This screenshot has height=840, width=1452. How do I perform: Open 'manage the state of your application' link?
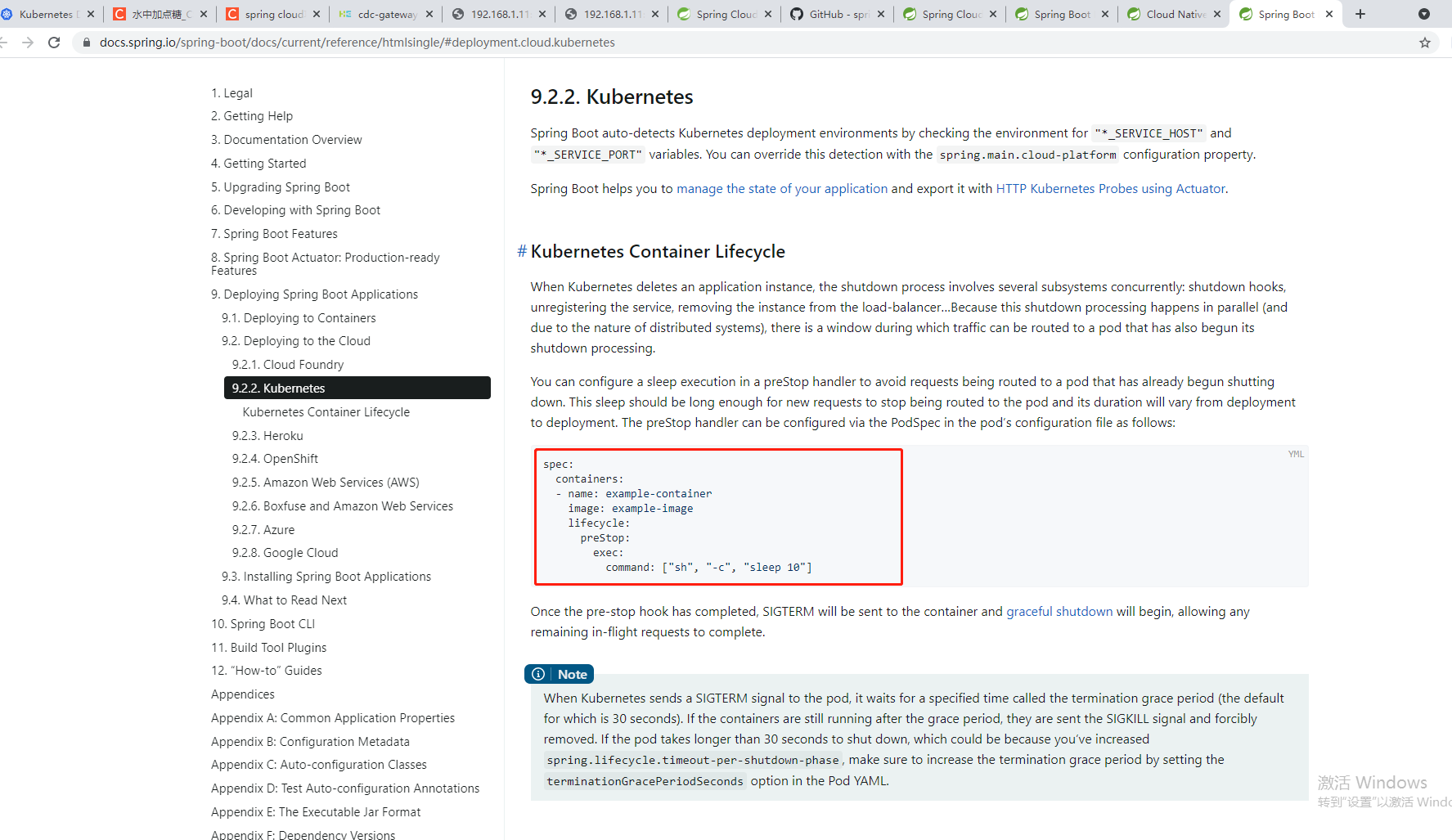782,189
